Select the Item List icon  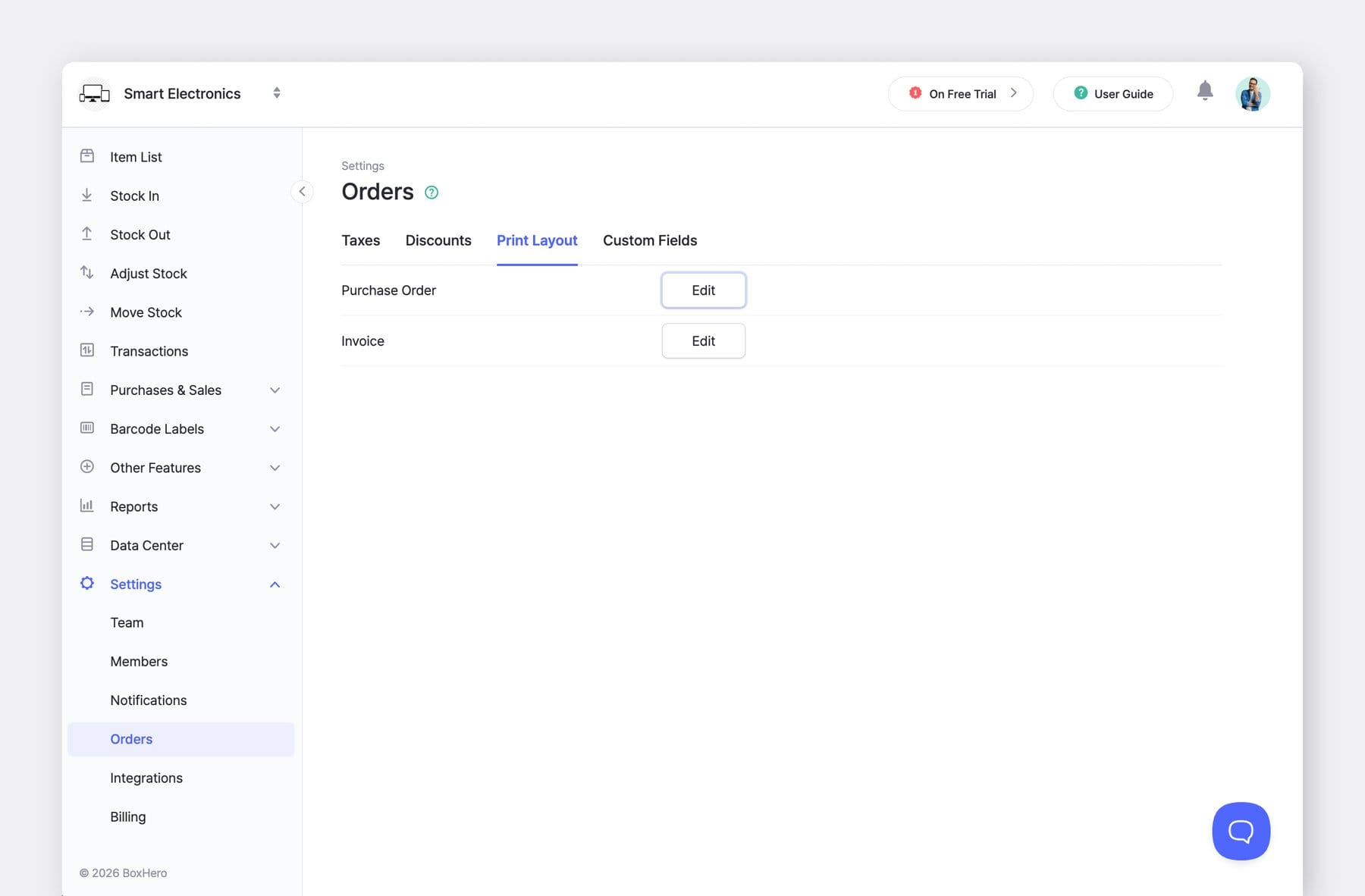pos(87,155)
